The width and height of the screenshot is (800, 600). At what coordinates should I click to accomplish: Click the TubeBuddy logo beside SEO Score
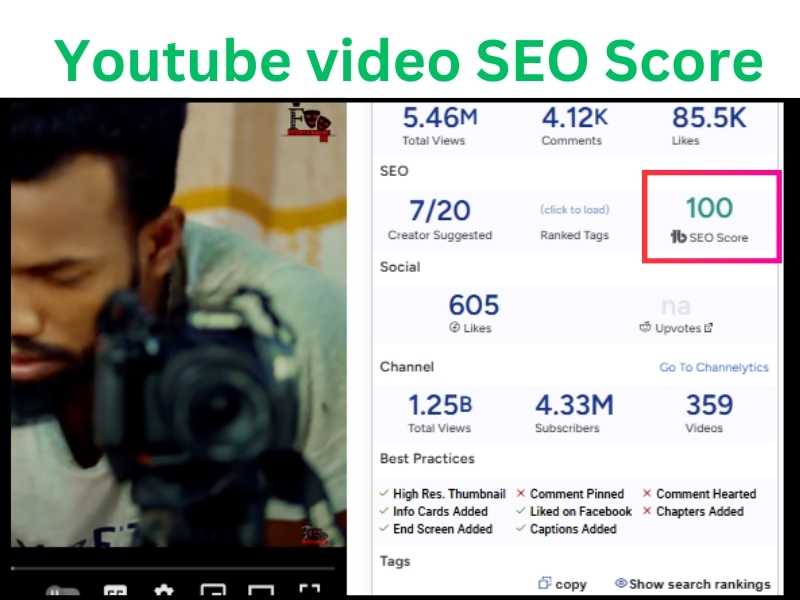click(x=679, y=237)
